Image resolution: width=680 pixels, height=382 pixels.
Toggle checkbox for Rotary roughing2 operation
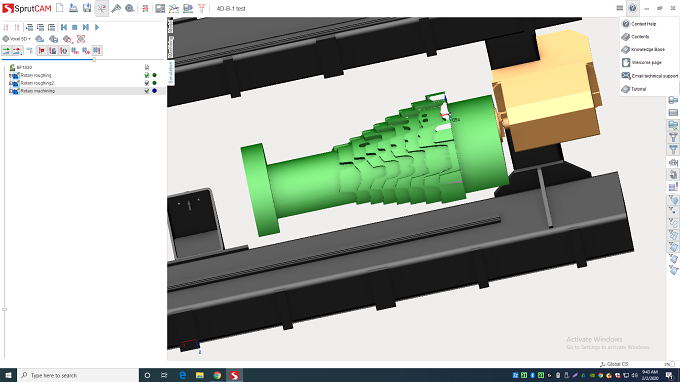[147, 83]
